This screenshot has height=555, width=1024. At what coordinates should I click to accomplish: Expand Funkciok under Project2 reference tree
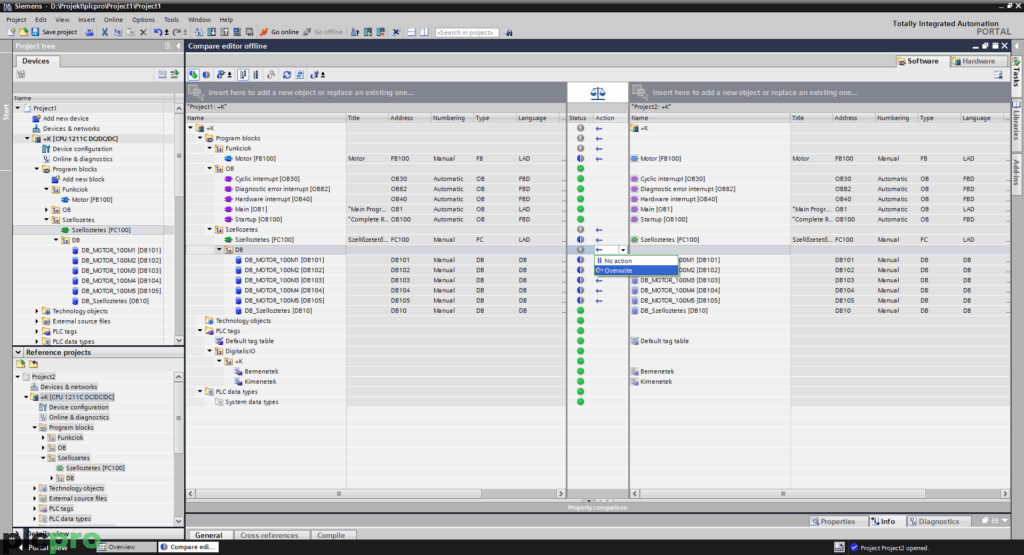43,438
